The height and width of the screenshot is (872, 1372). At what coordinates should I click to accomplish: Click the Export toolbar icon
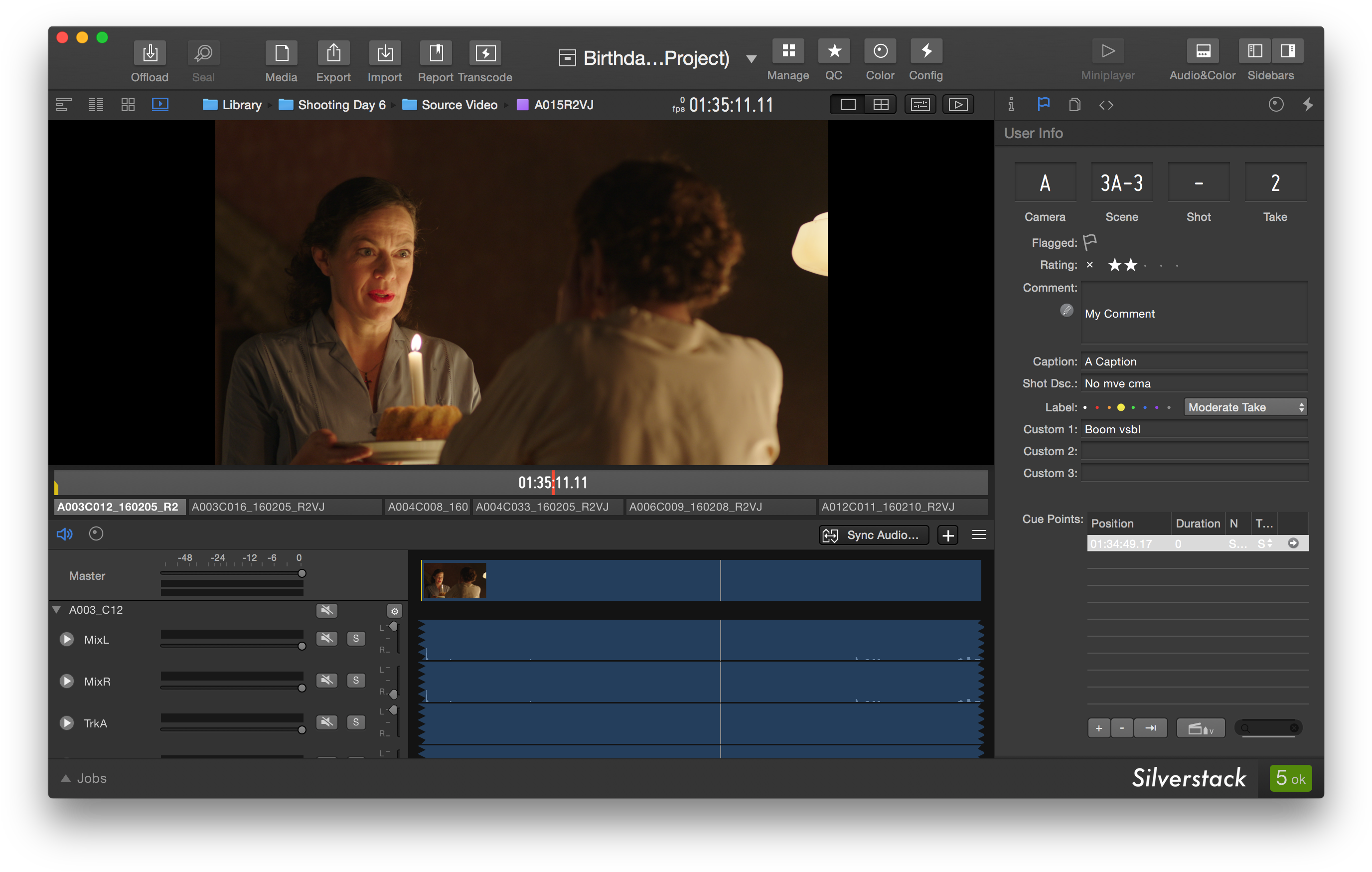click(333, 53)
